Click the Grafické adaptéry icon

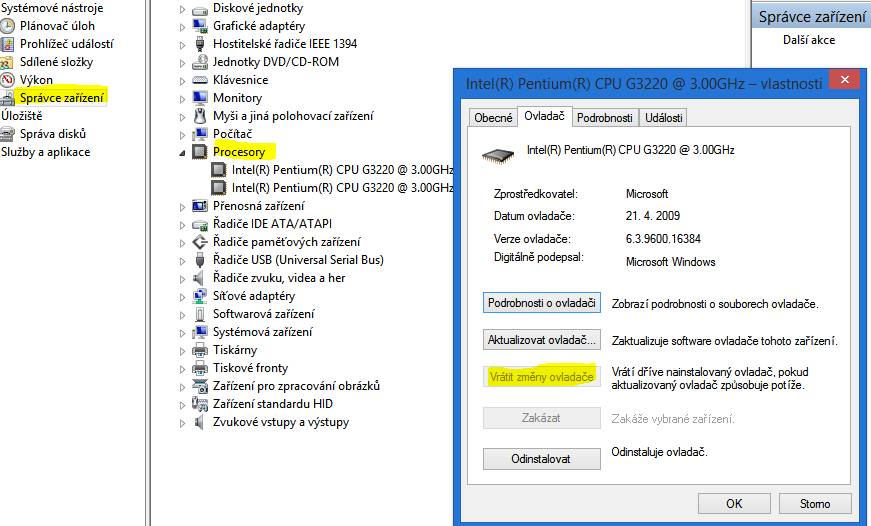tap(200, 26)
